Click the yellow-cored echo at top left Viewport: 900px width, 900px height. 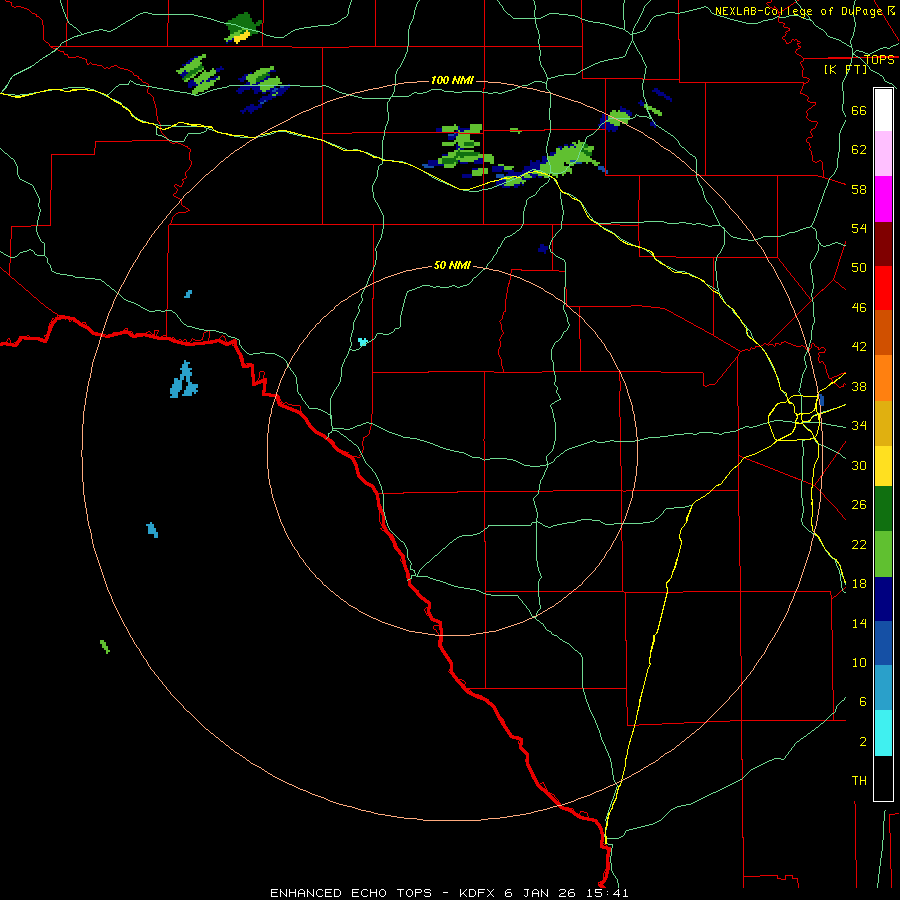(243, 28)
